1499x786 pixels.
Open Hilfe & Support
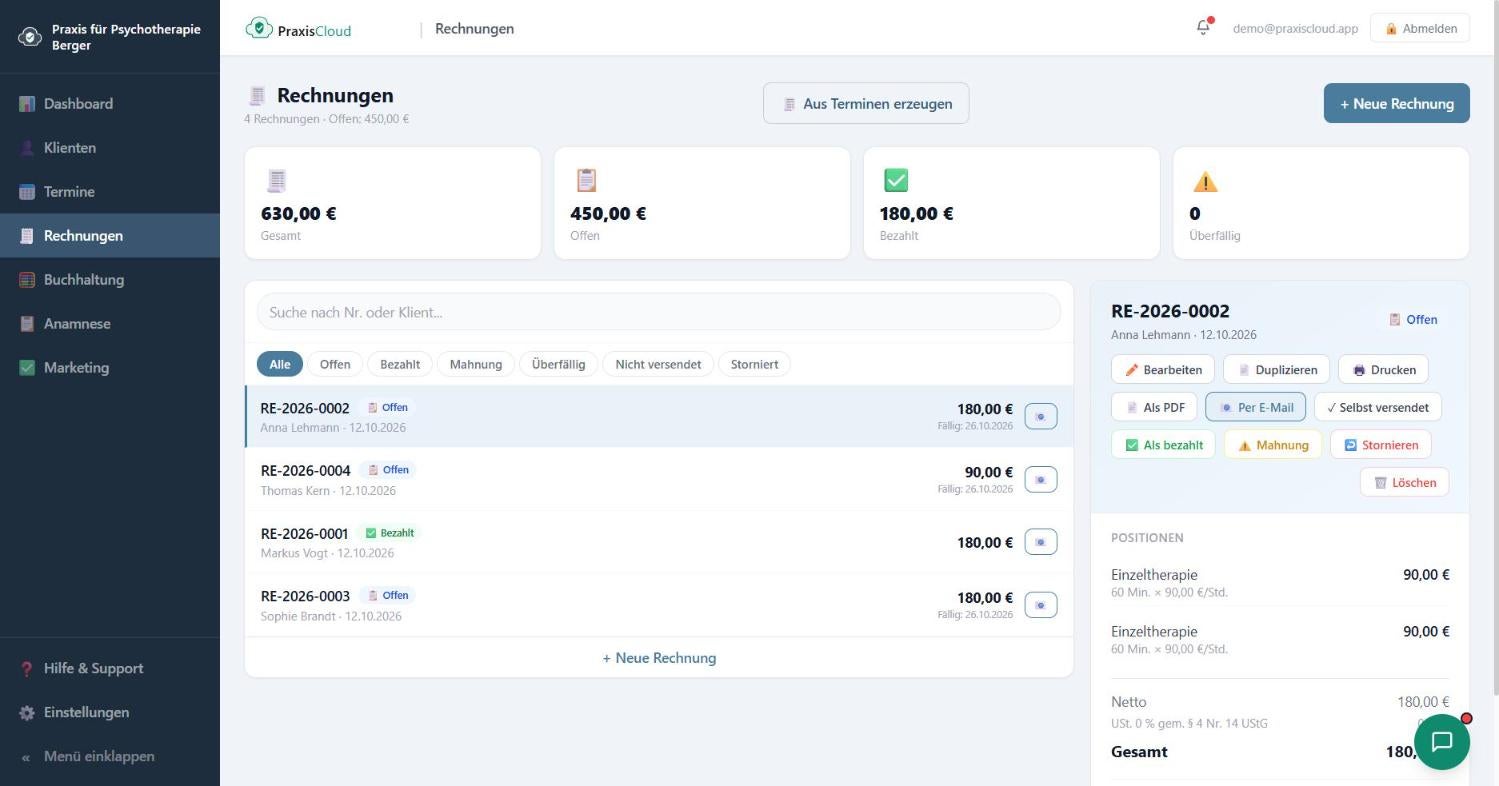point(110,669)
